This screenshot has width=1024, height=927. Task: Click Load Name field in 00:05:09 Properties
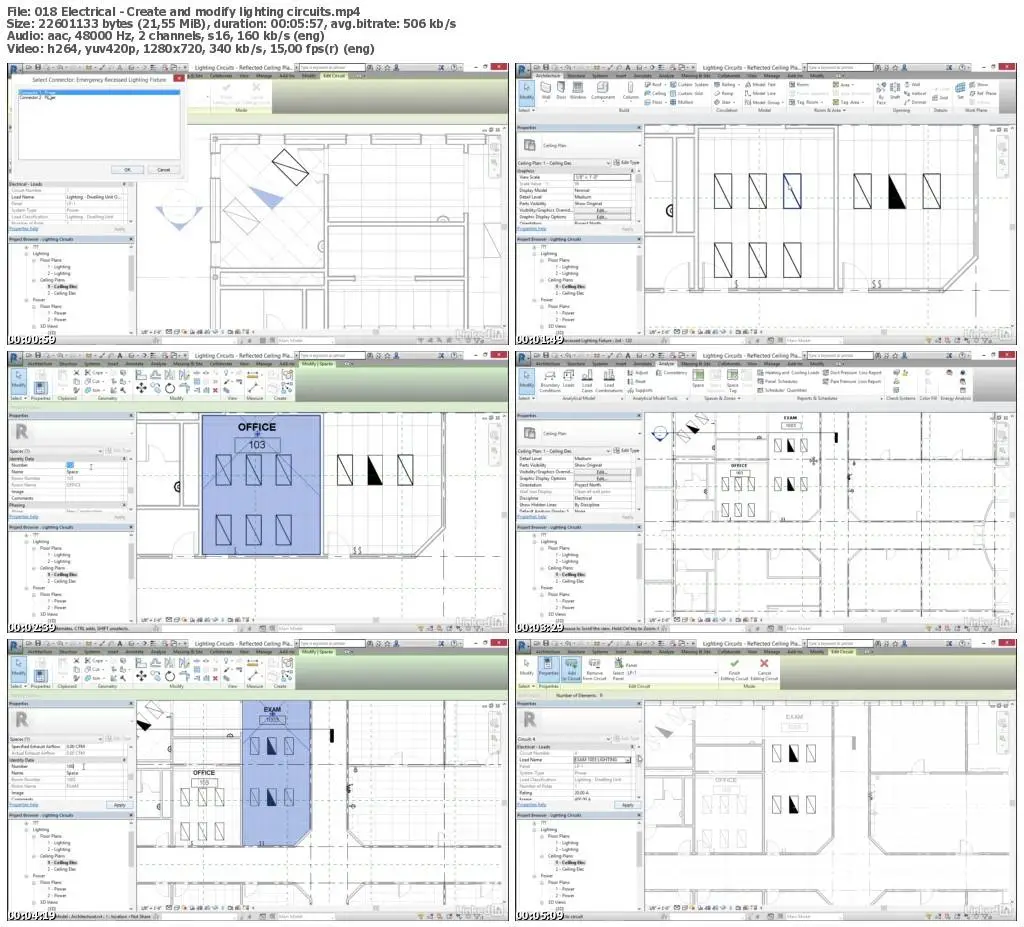coord(603,760)
